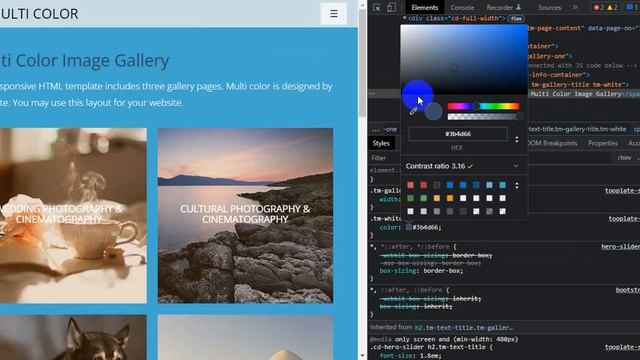Change color format with arrows beside HEX
640x360 pixels.
[517, 139]
